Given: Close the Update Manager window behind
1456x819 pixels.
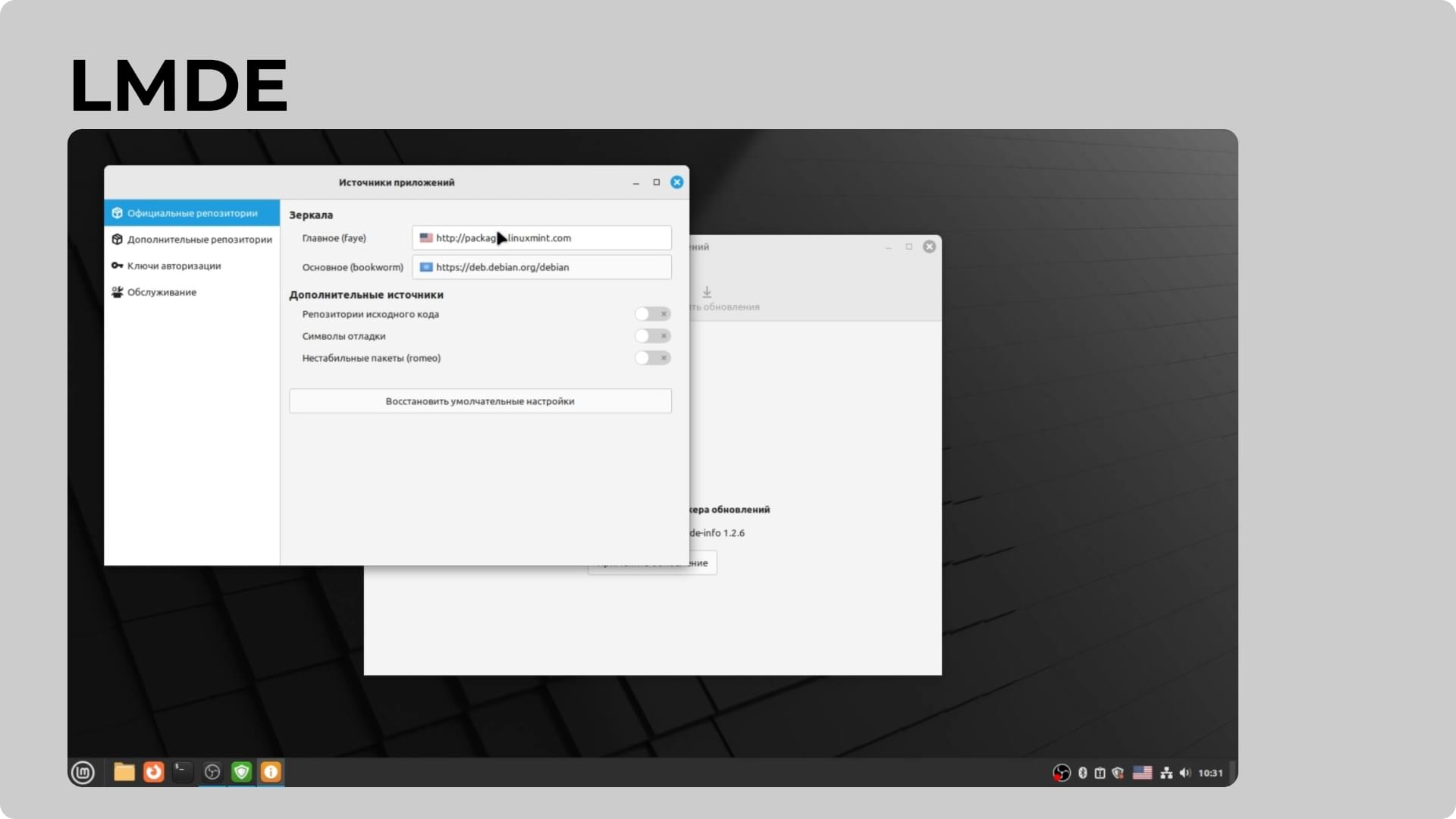Looking at the screenshot, I should 929,246.
